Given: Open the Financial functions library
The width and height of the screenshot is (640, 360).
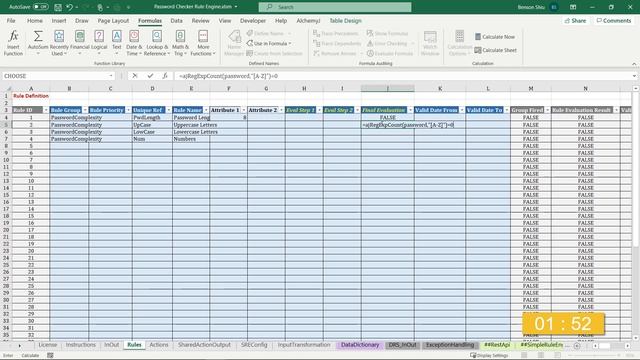Looking at the screenshot, I should 80,42.
